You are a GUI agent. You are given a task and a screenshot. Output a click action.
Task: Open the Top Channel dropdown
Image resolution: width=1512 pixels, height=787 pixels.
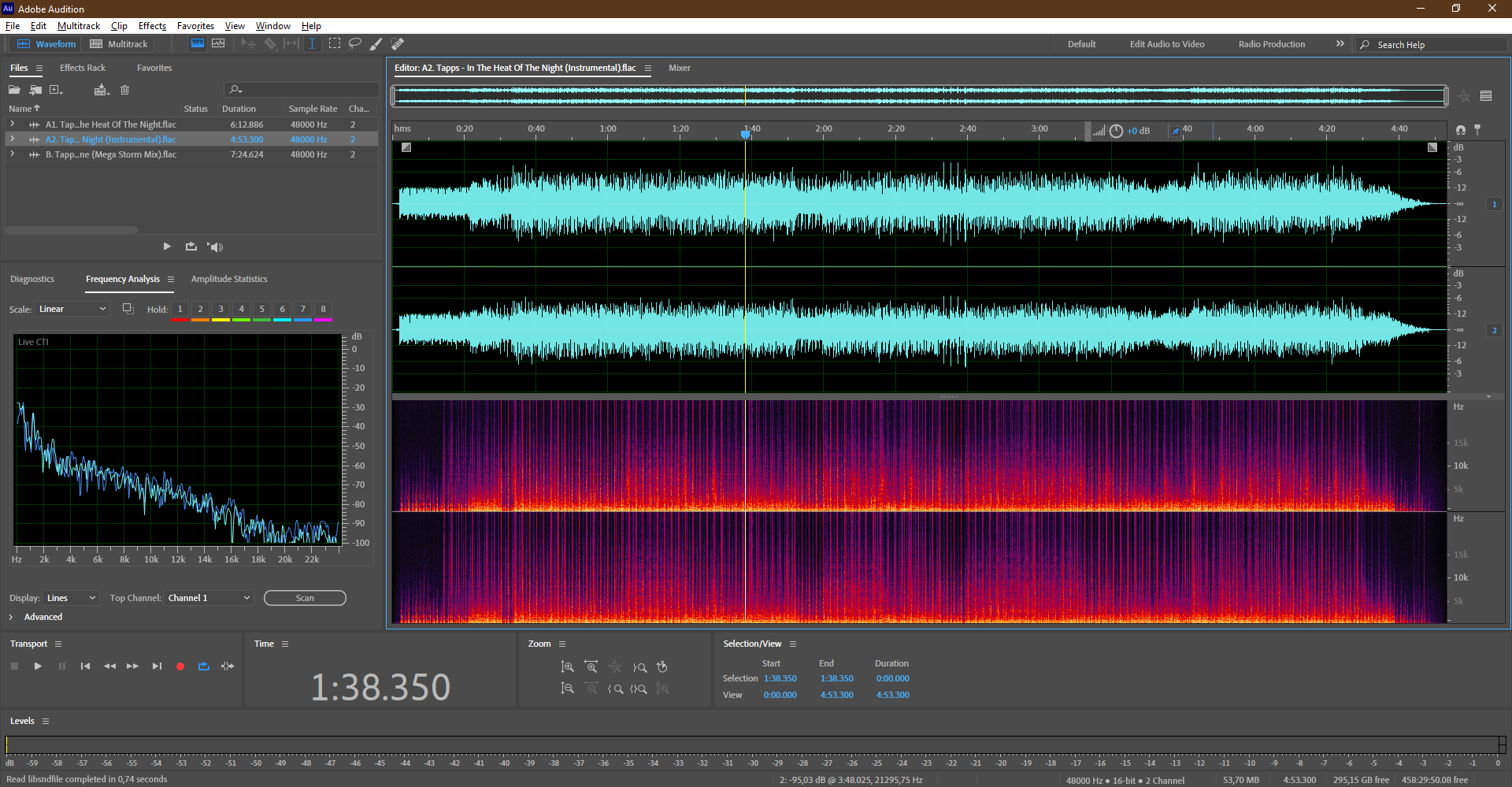coord(209,598)
